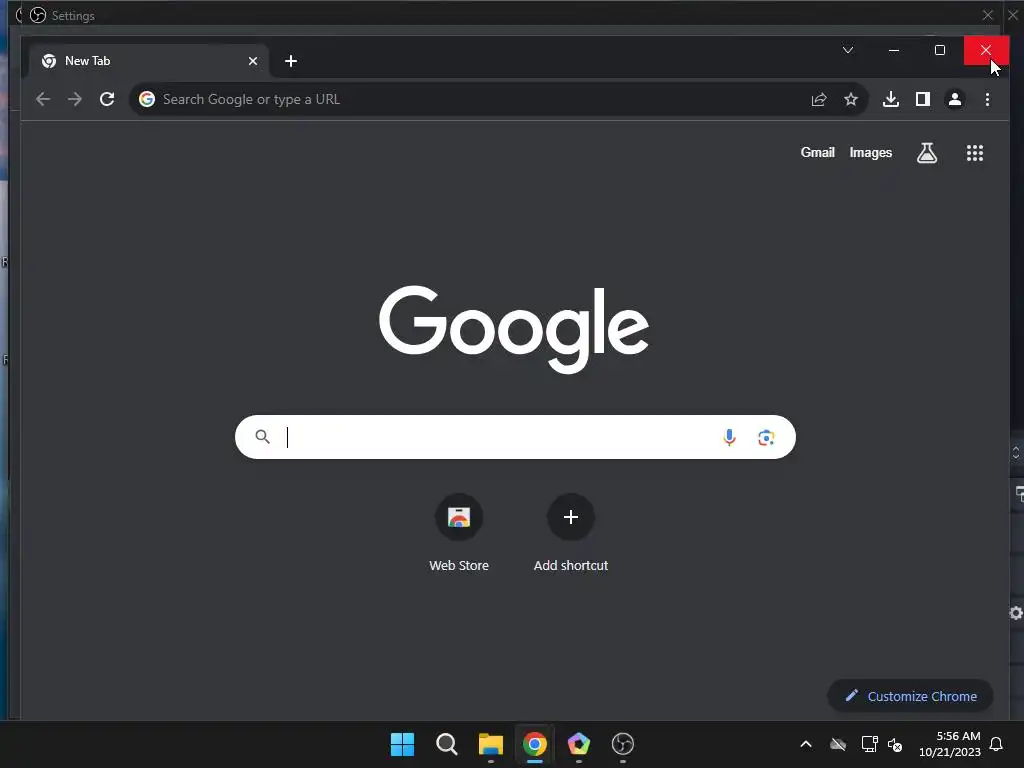This screenshot has width=1024, height=768.
Task: Maximize the Chrome window
Action: click(940, 50)
